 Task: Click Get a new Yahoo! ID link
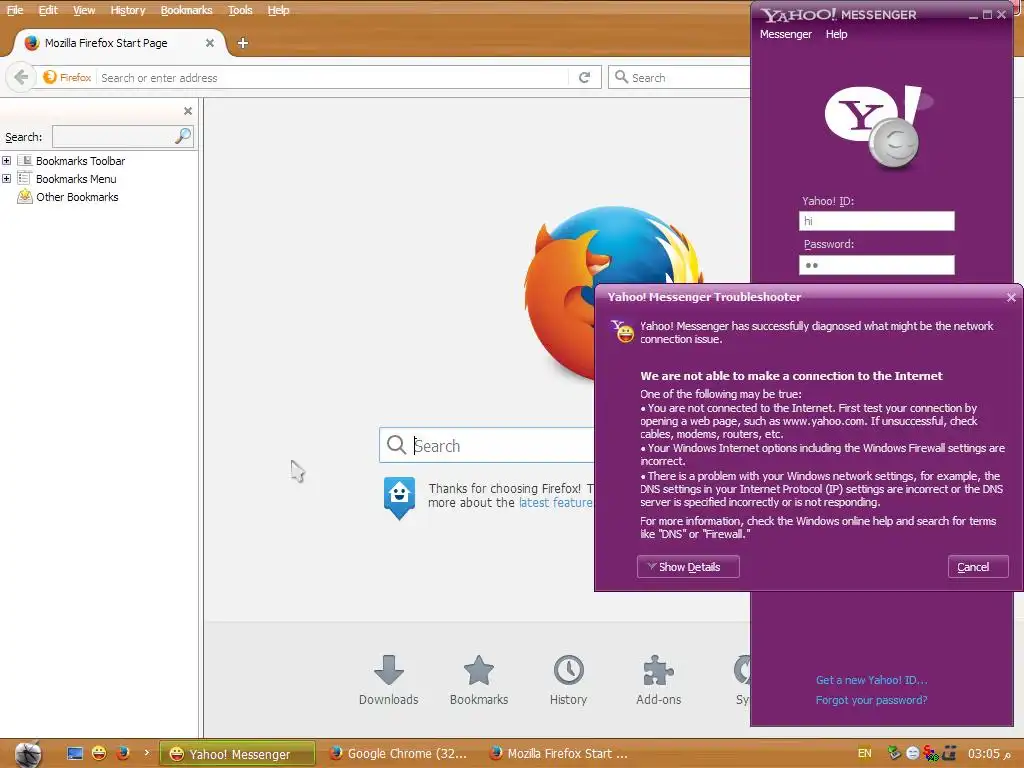(871, 680)
